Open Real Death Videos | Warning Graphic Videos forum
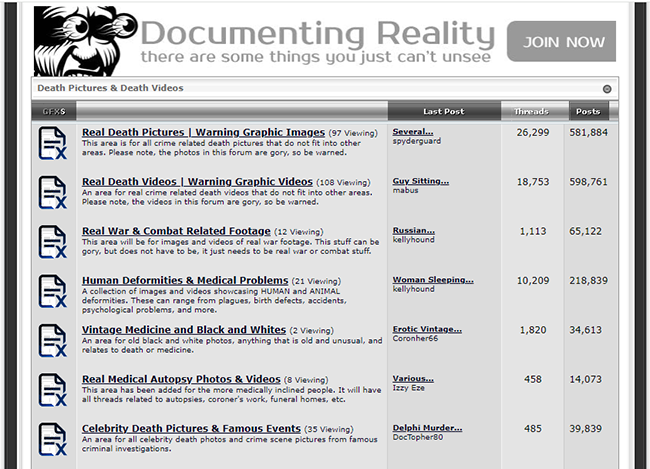The width and height of the screenshot is (650, 469). pyautogui.click(x=197, y=182)
